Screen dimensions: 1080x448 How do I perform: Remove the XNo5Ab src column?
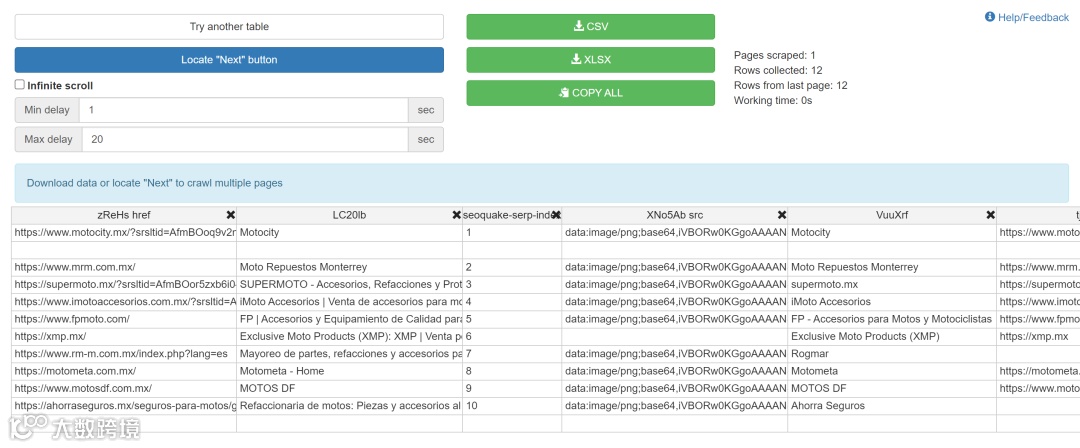click(782, 215)
